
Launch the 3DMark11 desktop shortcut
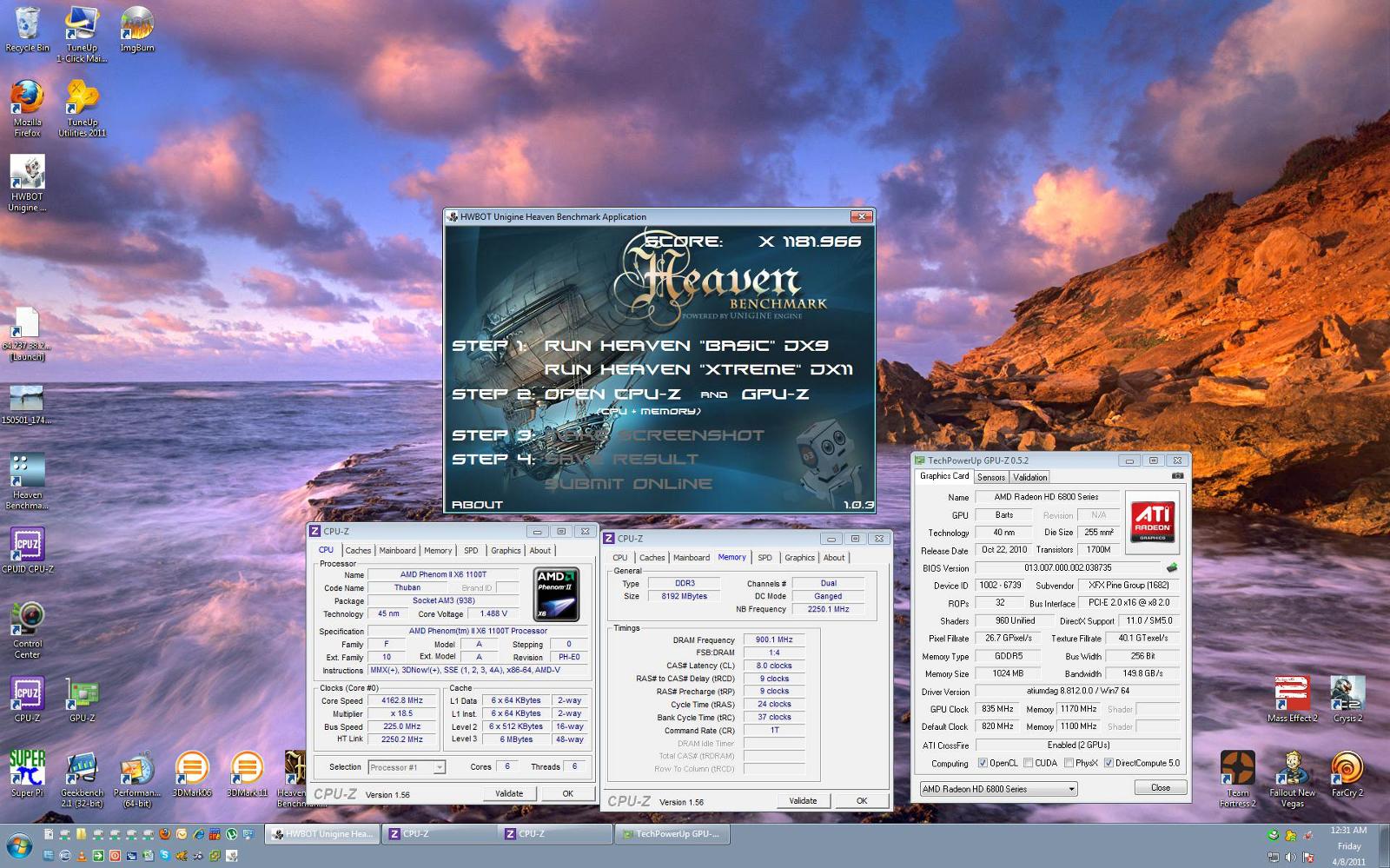click(x=247, y=773)
